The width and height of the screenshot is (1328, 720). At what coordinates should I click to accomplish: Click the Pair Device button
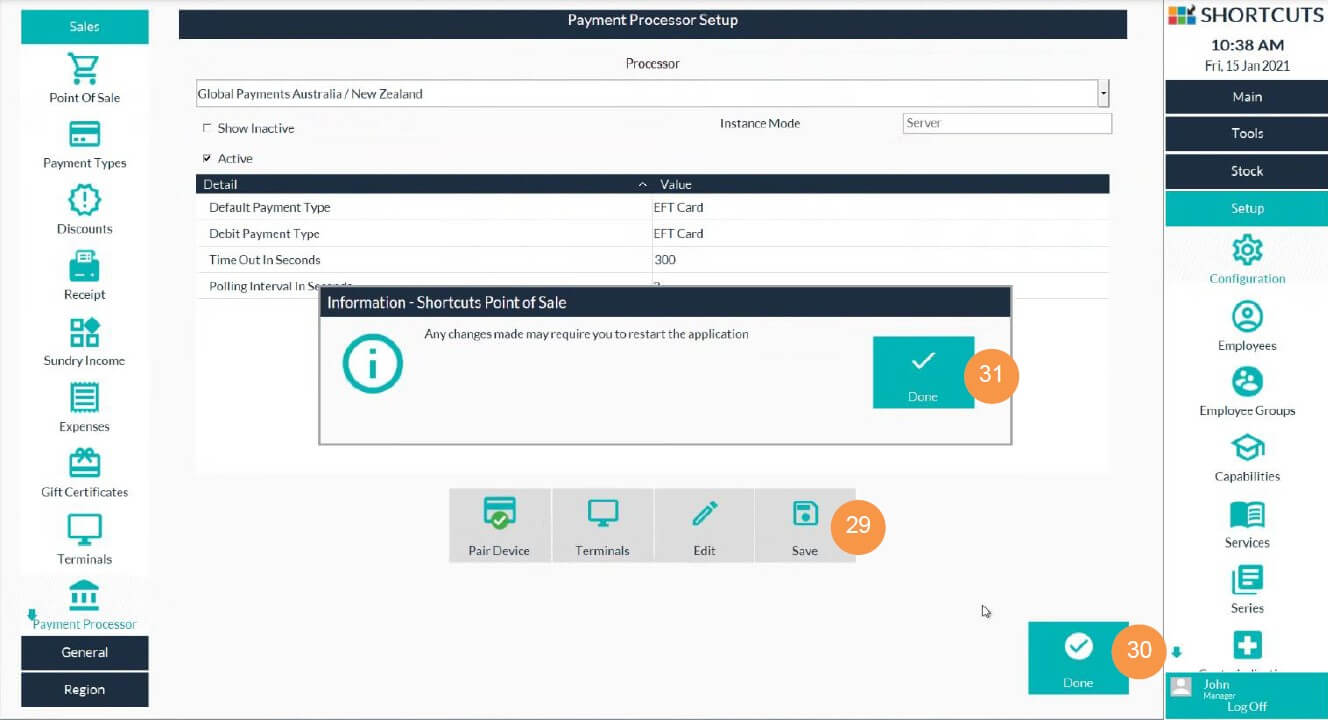point(499,525)
